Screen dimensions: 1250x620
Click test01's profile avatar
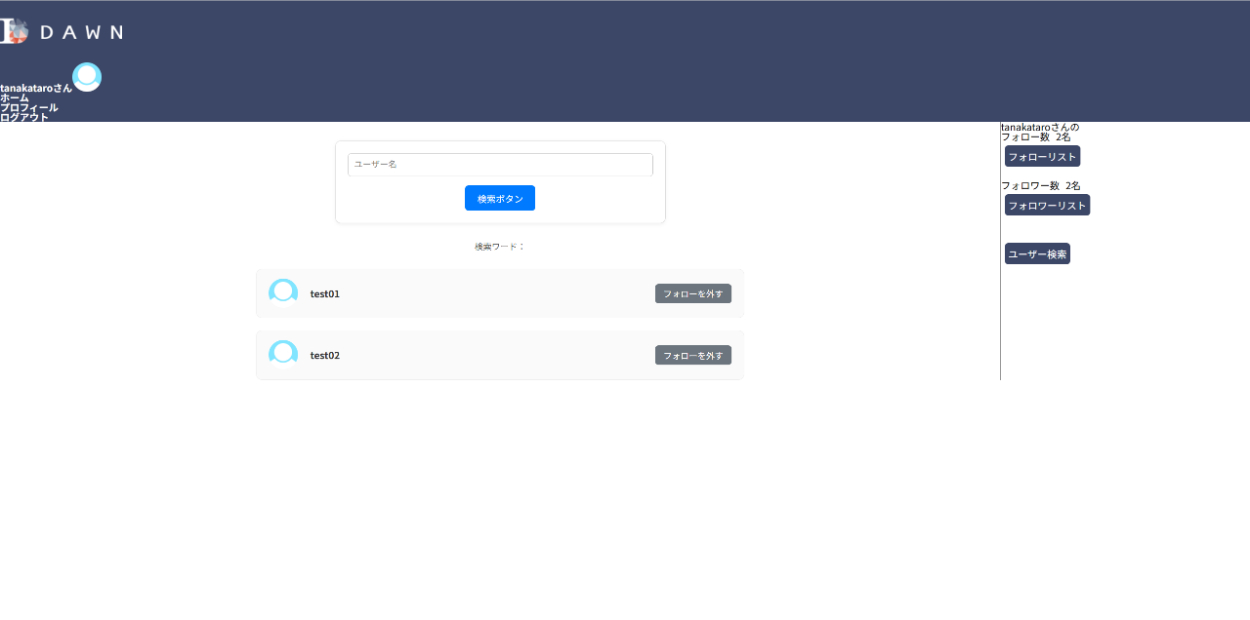click(x=283, y=293)
